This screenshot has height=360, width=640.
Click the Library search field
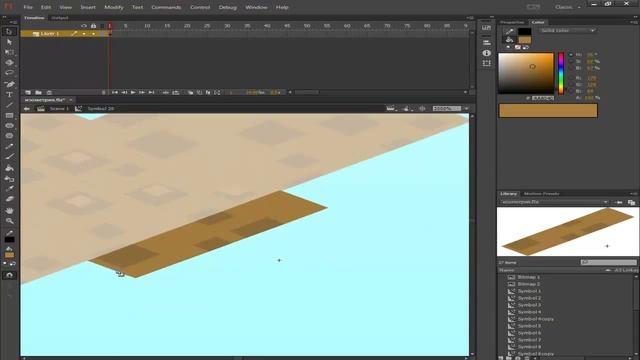[x=609, y=262]
